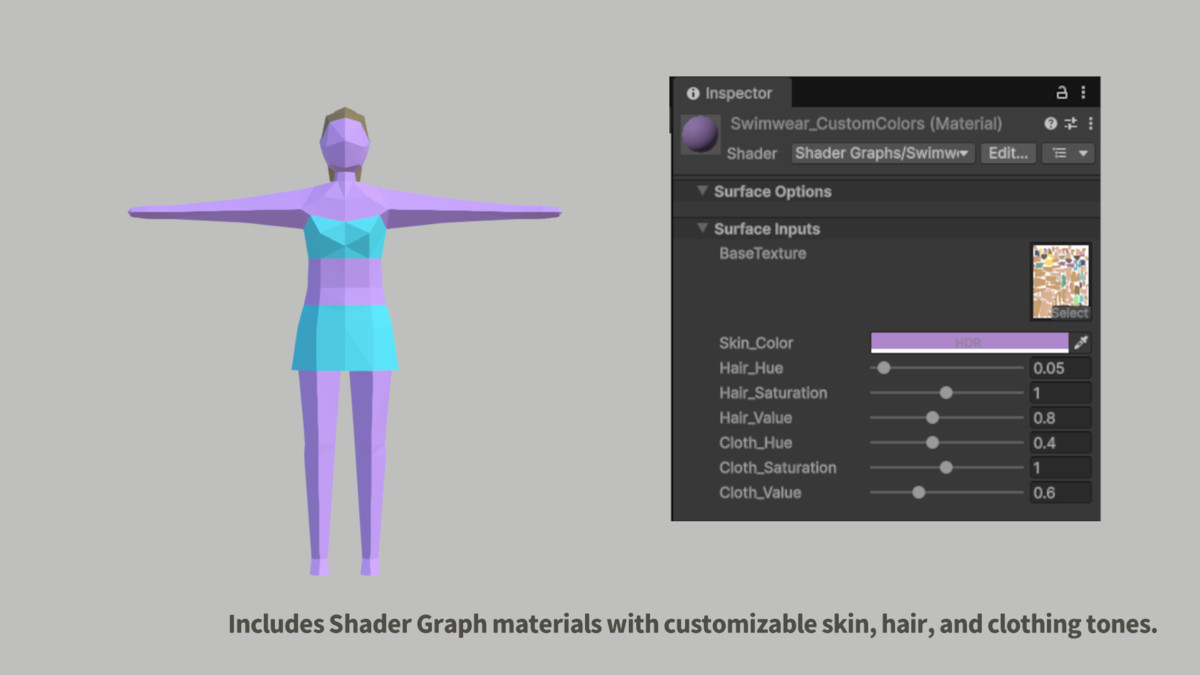This screenshot has width=1200, height=675.
Task: Click the Cloth_Value number field
Action: click(1060, 492)
